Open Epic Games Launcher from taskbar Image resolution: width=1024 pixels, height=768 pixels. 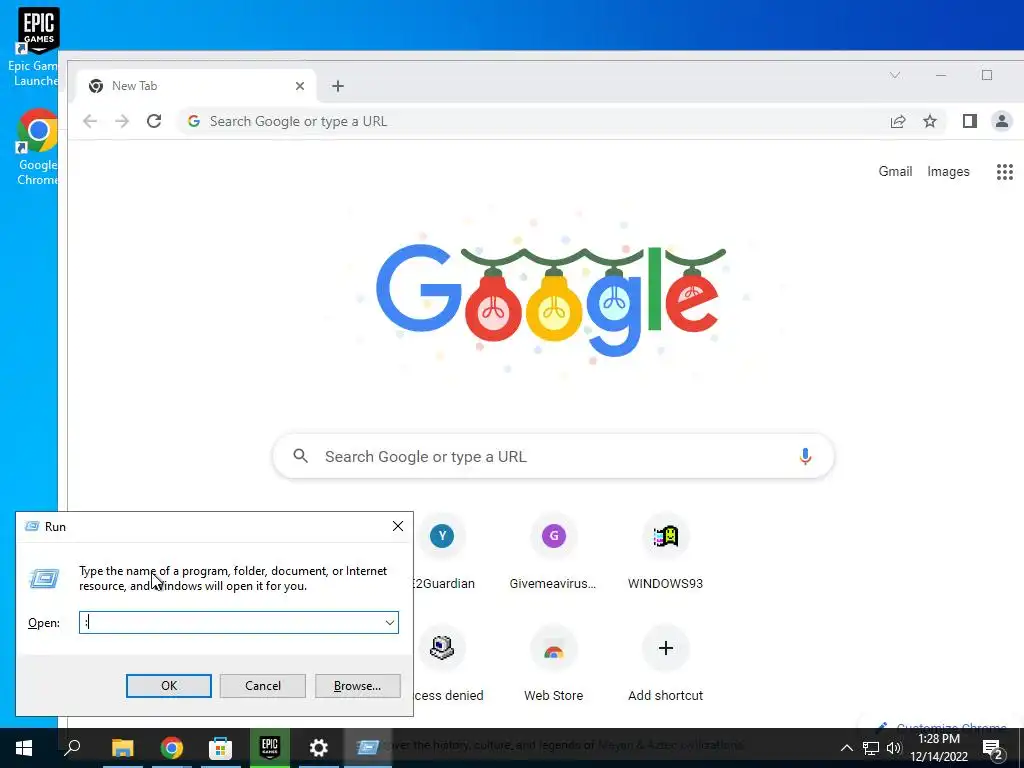click(x=270, y=748)
